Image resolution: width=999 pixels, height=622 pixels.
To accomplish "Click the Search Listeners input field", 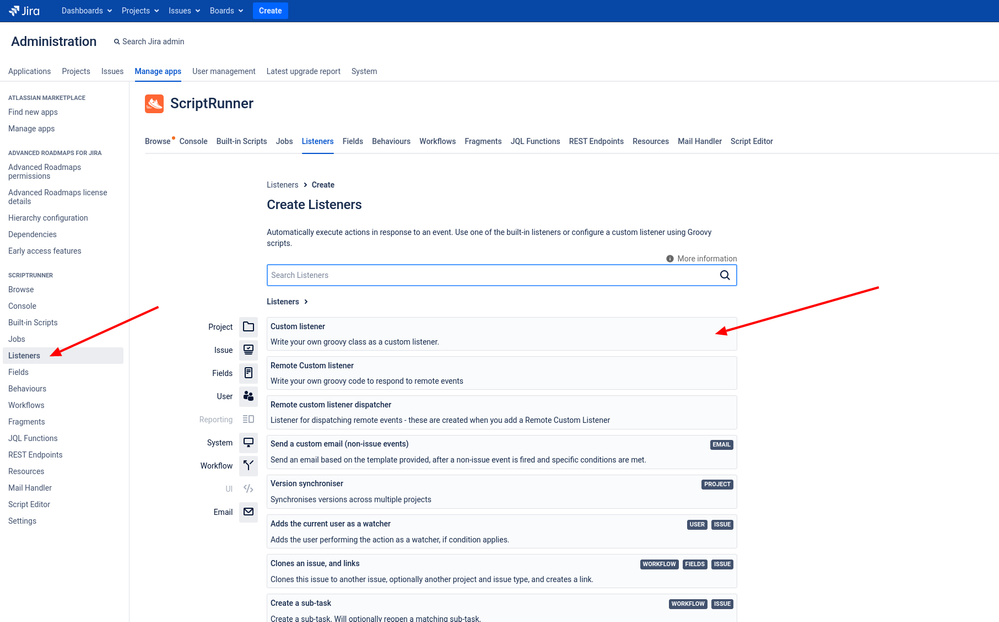I will coord(450,275).
